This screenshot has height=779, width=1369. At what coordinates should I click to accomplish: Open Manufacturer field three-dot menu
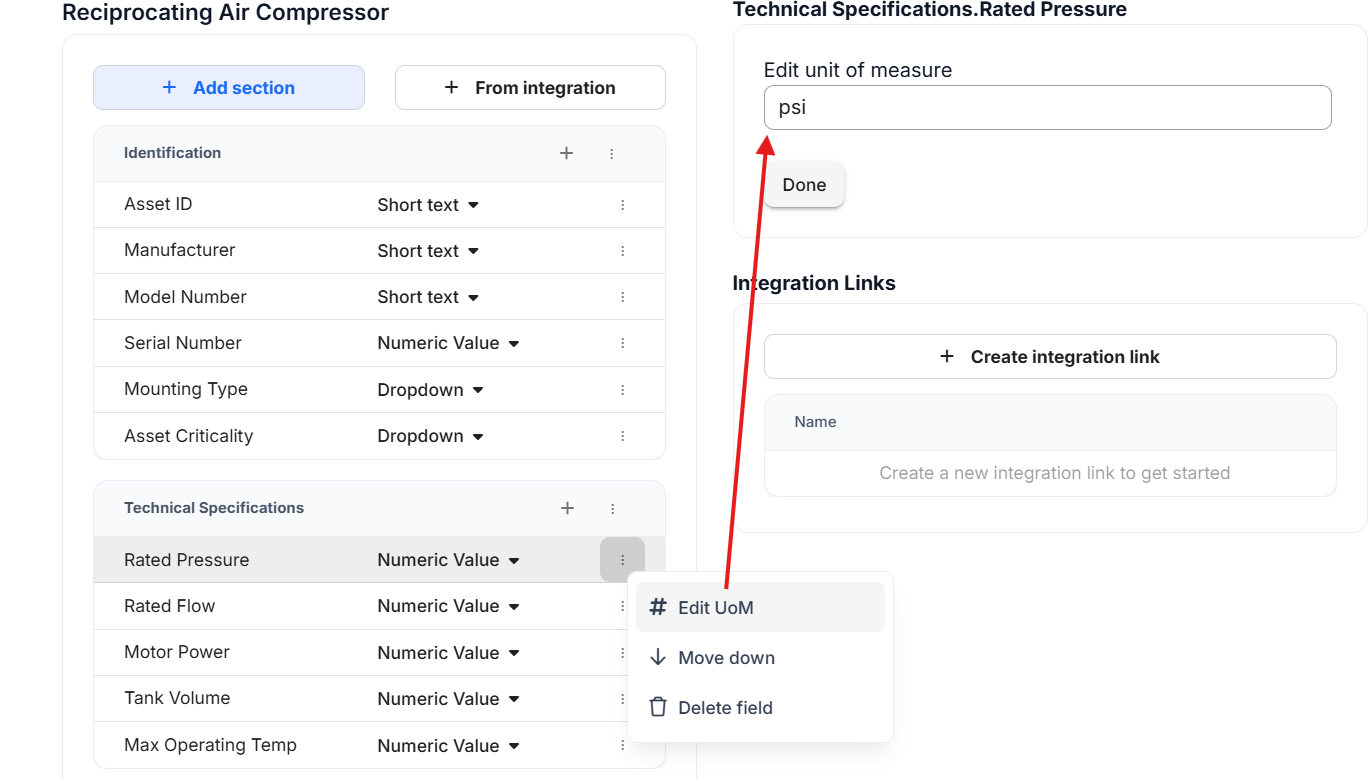coord(622,251)
